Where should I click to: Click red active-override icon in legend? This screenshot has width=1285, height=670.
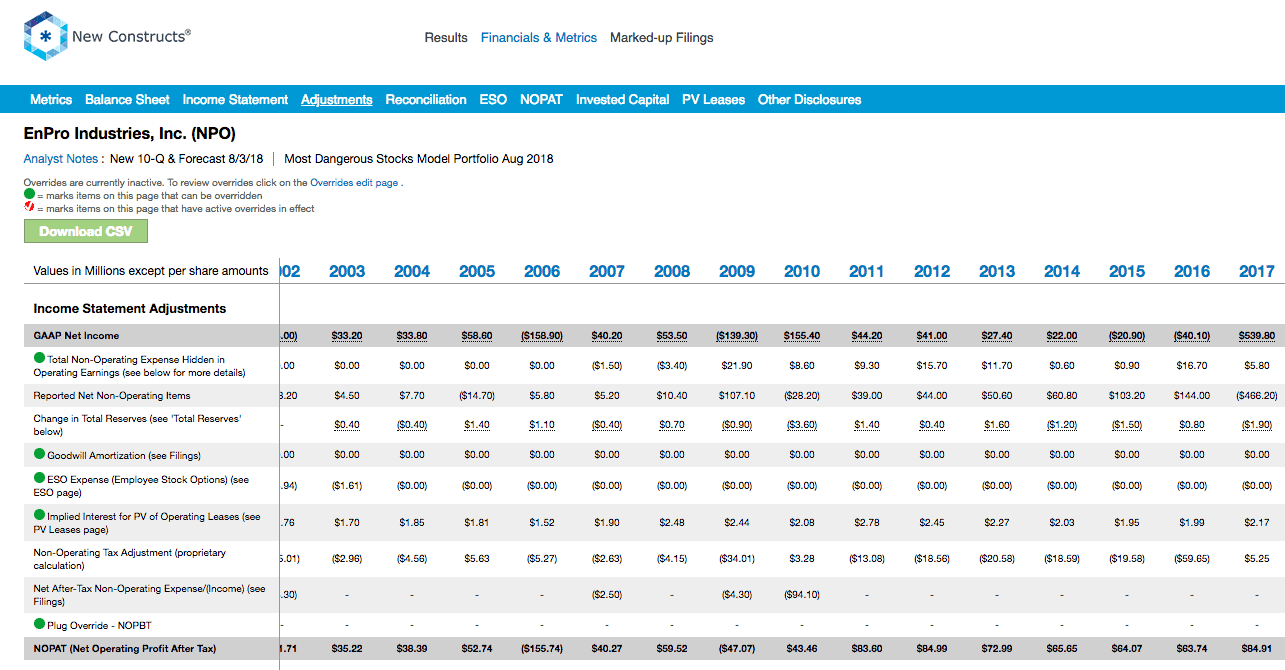(29, 208)
